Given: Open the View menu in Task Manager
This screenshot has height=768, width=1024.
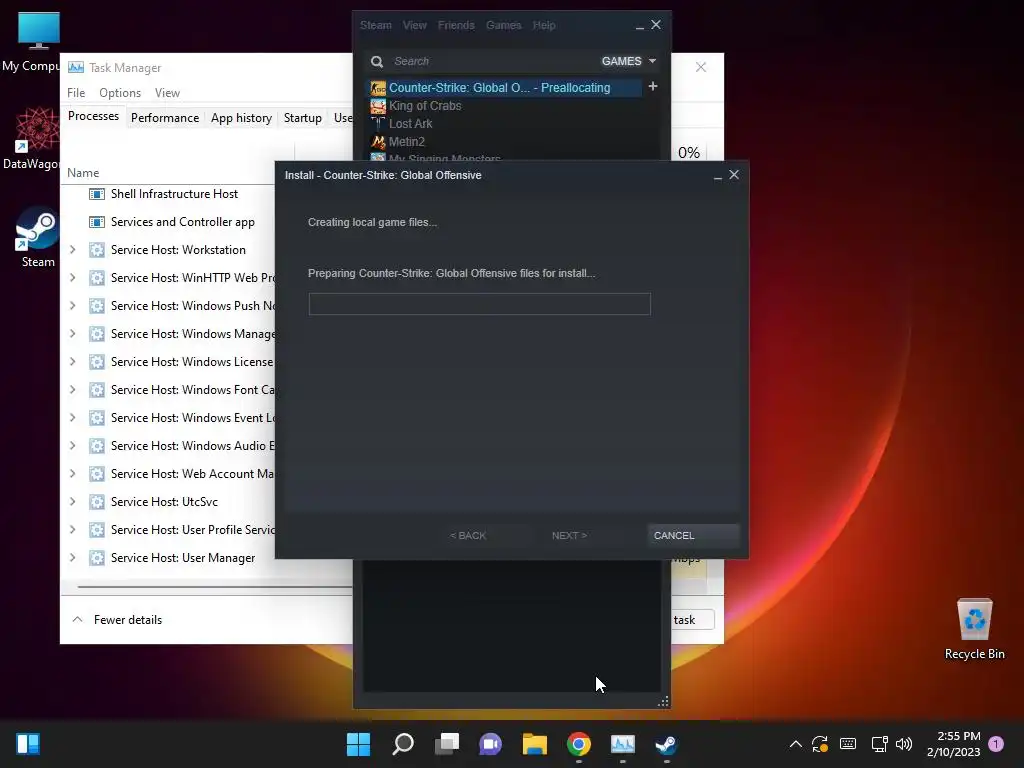Looking at the screenshot, I should pyautogui.click(x=167, y=93).
